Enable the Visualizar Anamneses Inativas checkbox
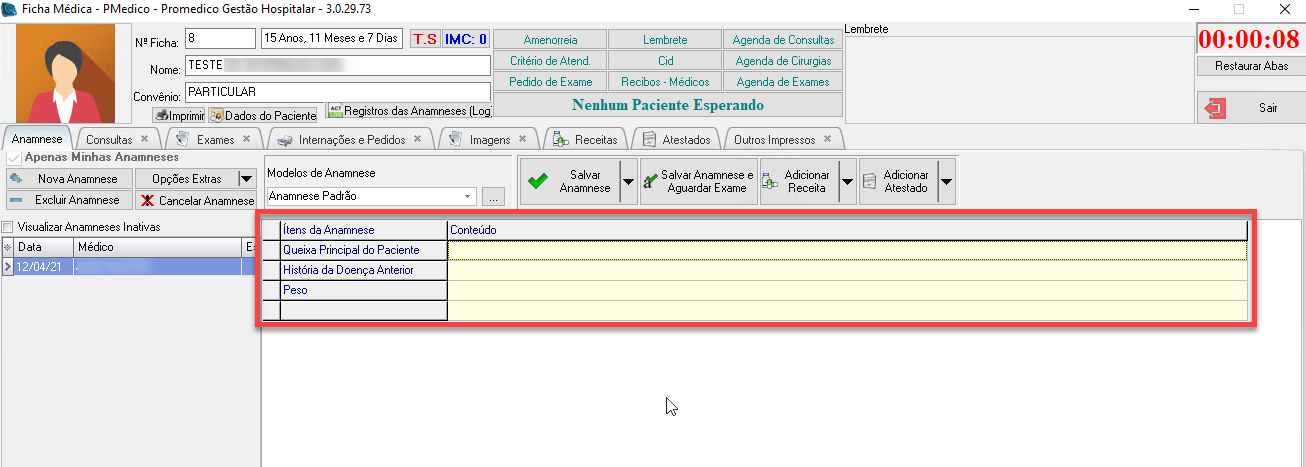This screenshot has width=1306, height=467. click(8, 227)
